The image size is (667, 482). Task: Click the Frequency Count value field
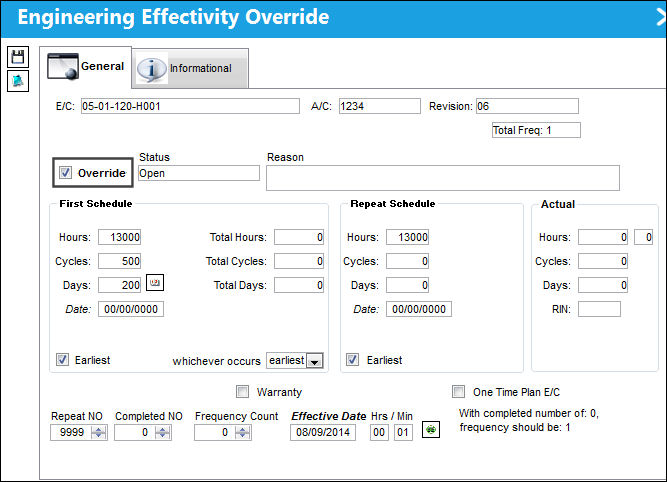click(215, 433)
